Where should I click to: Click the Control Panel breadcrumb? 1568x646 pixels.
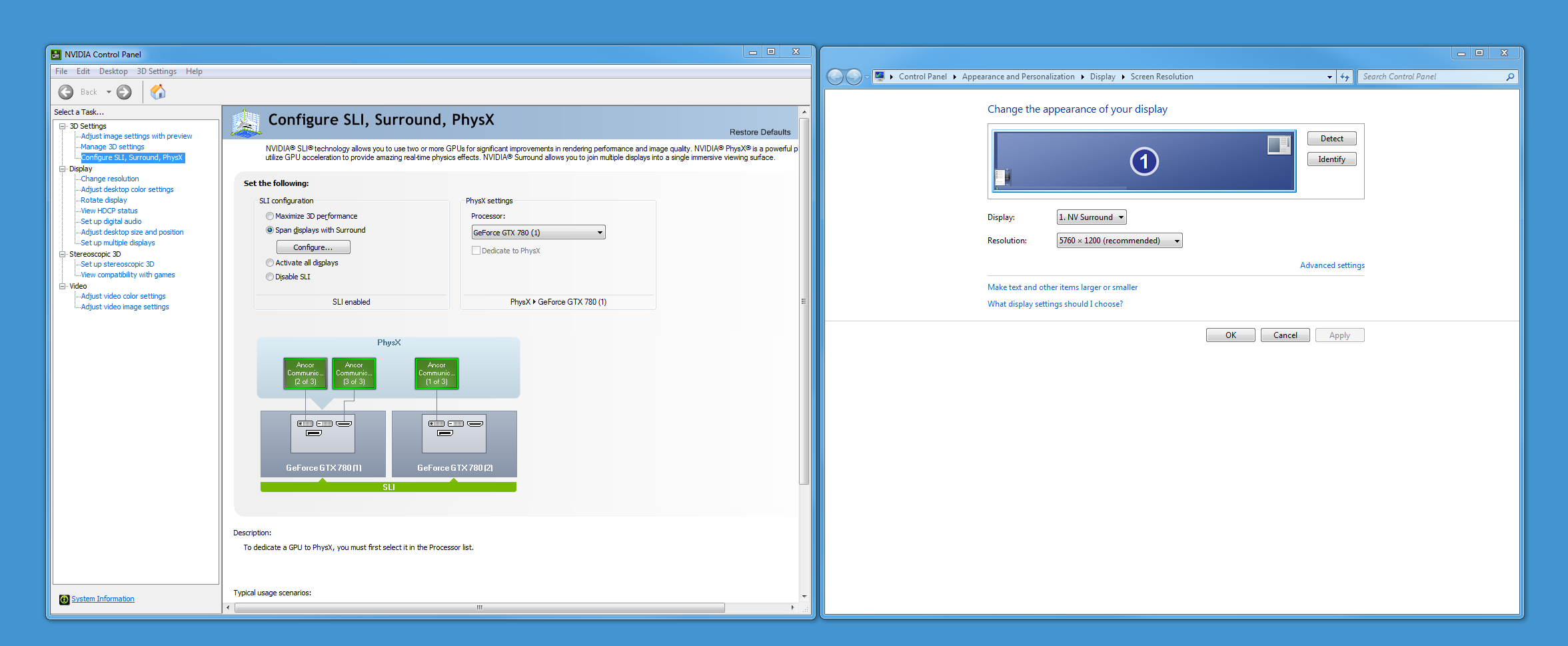click(x=922, y=77)
